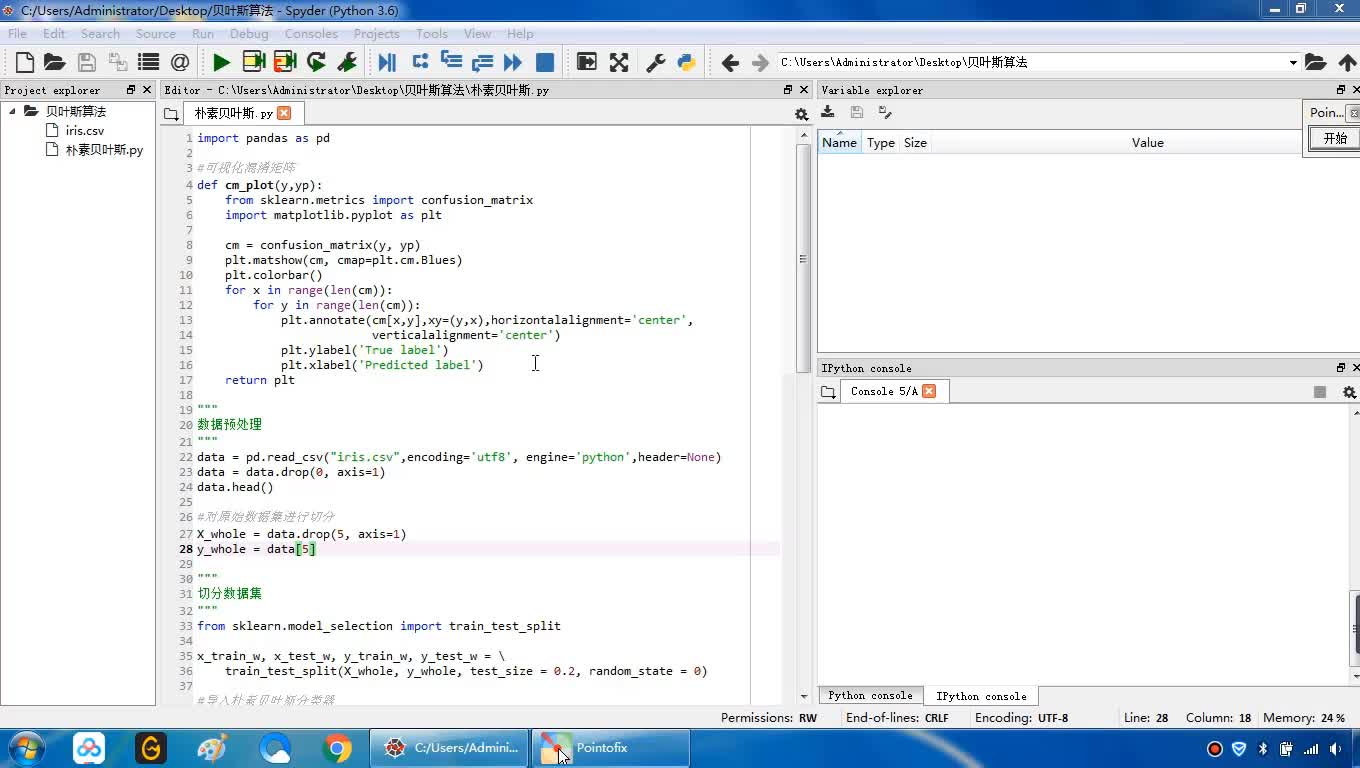Image resolution: width=1360 pixels, height=768 pixels.
Task: Click the 开始 button in Pointofix
Action: point(1335,139)
